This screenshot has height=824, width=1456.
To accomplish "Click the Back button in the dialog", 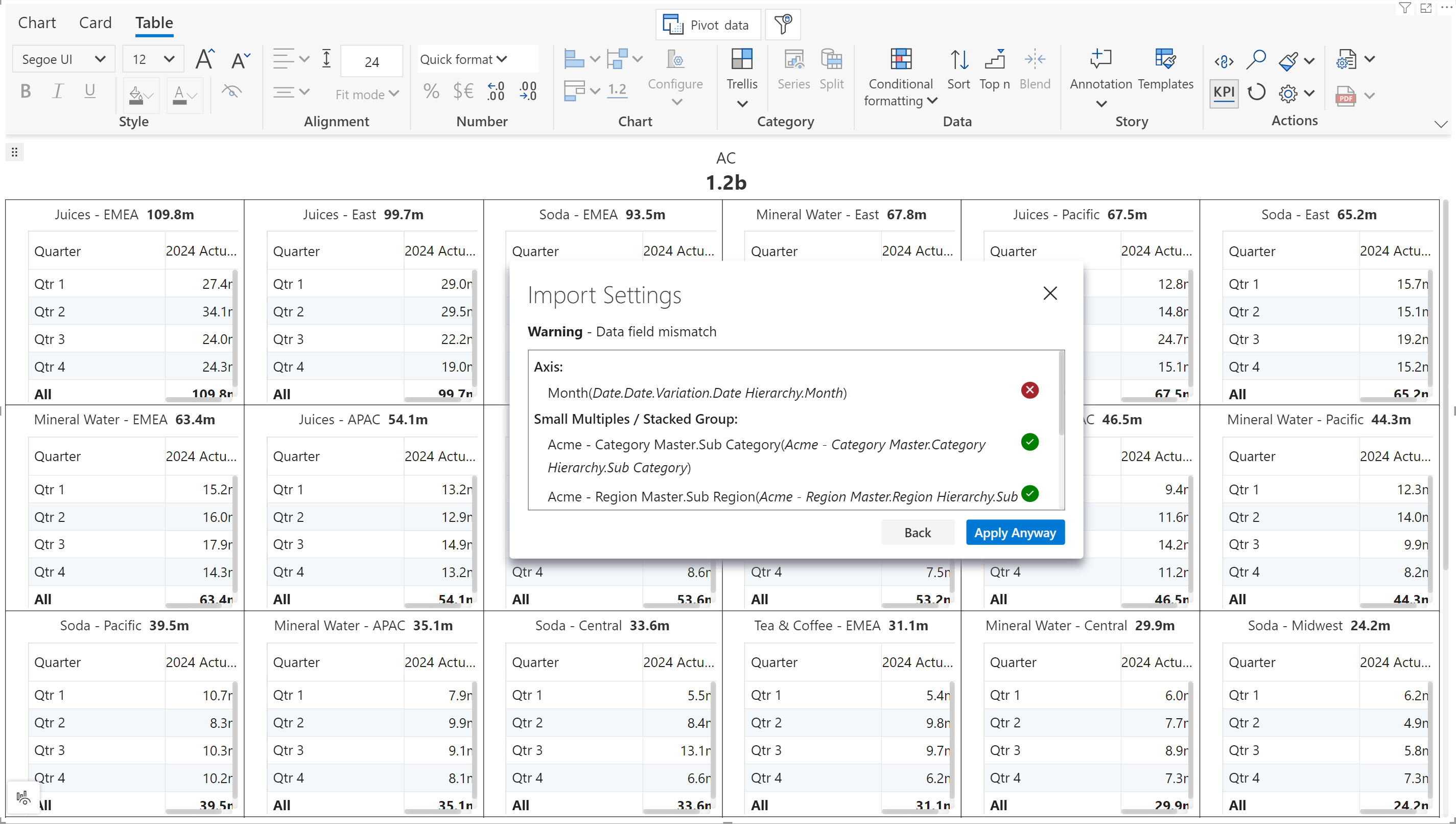I will click(917, 533).
